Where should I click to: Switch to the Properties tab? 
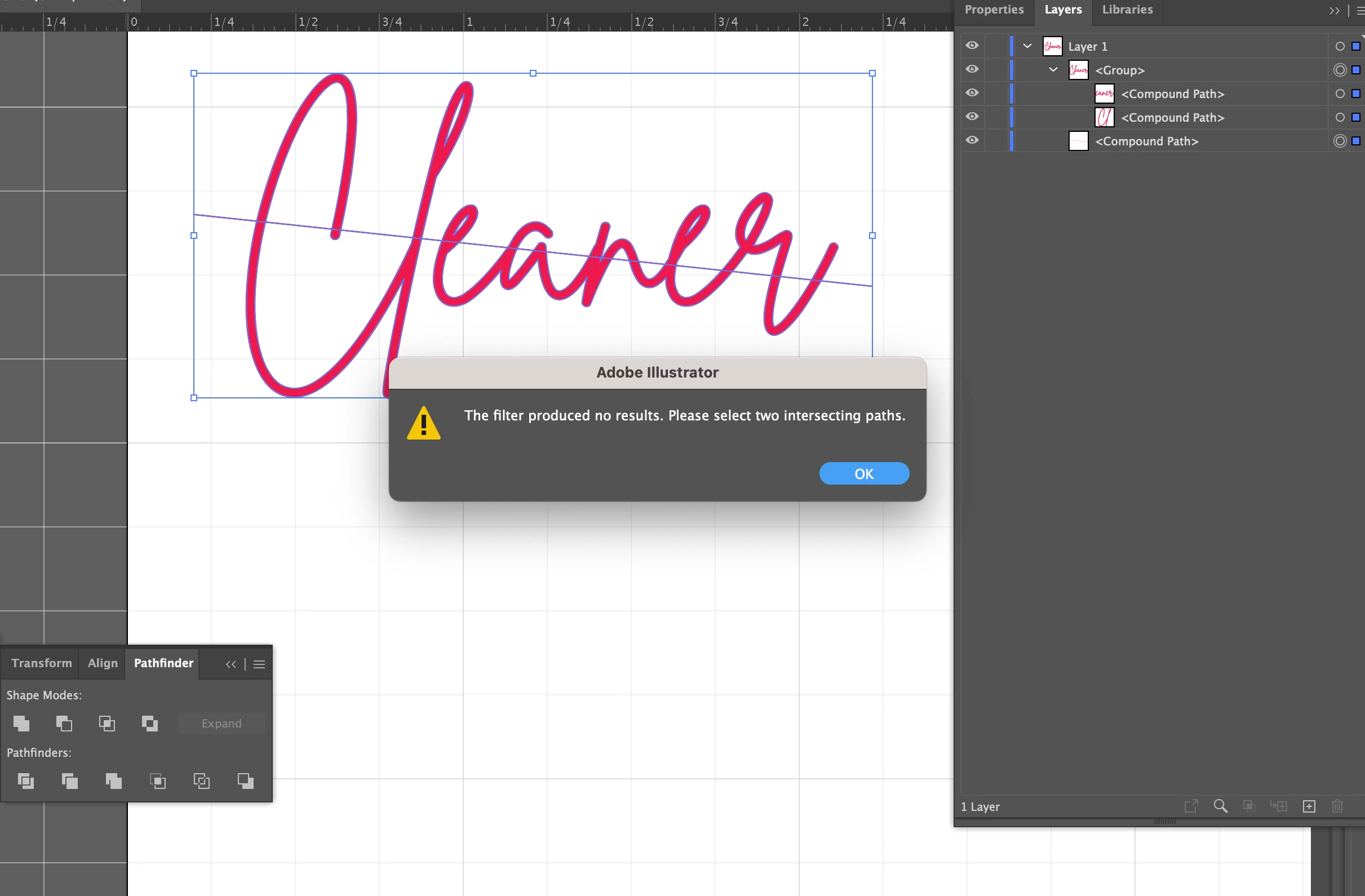point(994,10)
